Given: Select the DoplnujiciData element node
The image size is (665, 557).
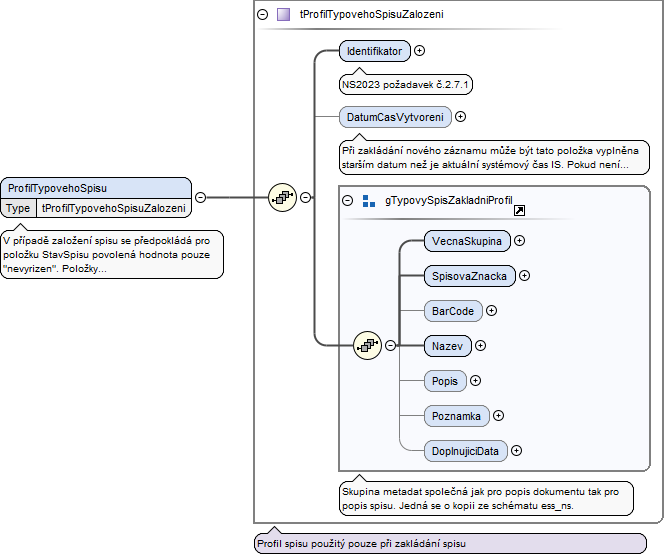Looking at the screenshot, I should [466, 451].
